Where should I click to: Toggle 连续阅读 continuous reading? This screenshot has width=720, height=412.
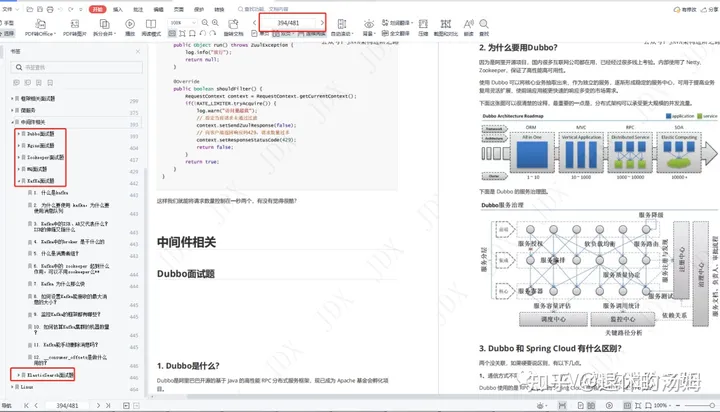click(311, 34)
